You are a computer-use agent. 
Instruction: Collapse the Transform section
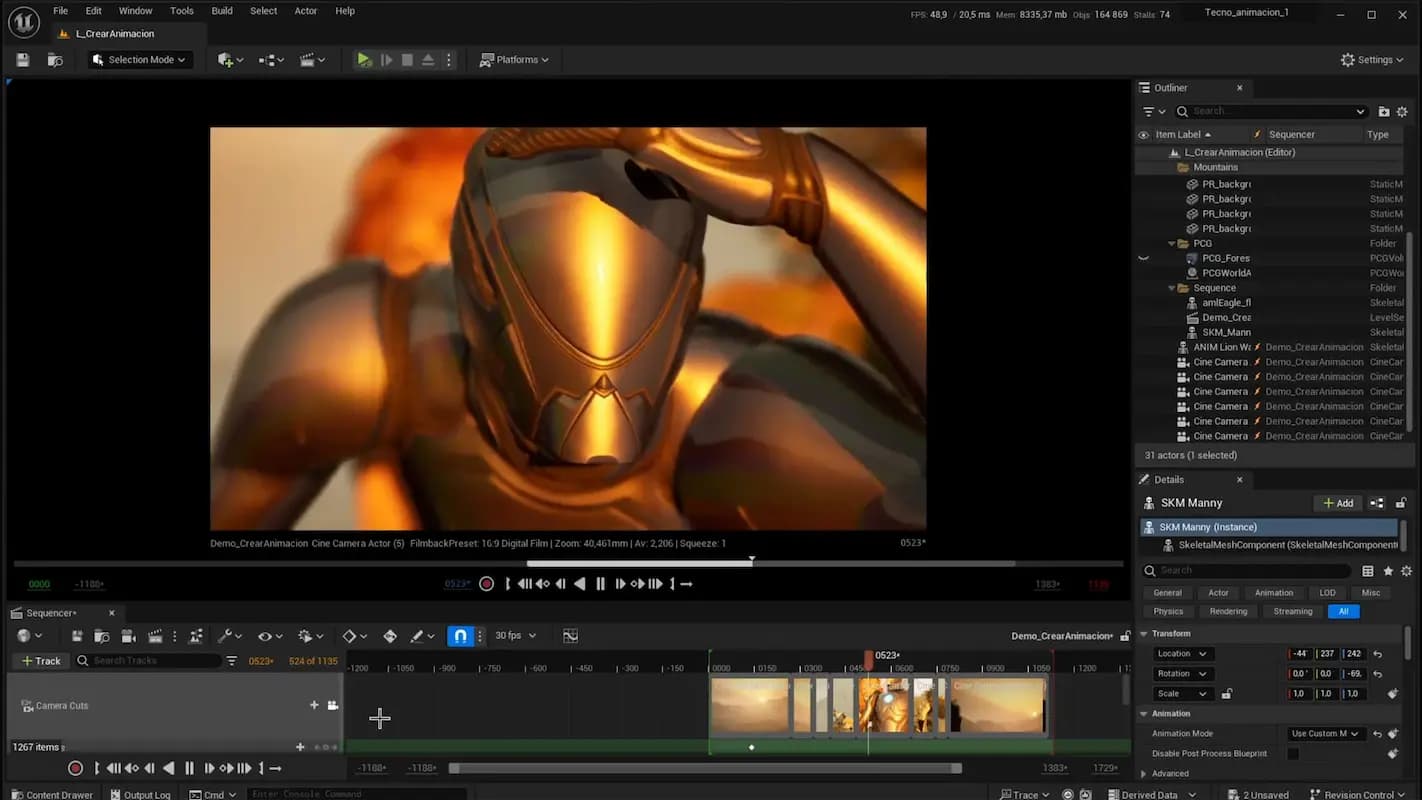(x=1144, y=634)
